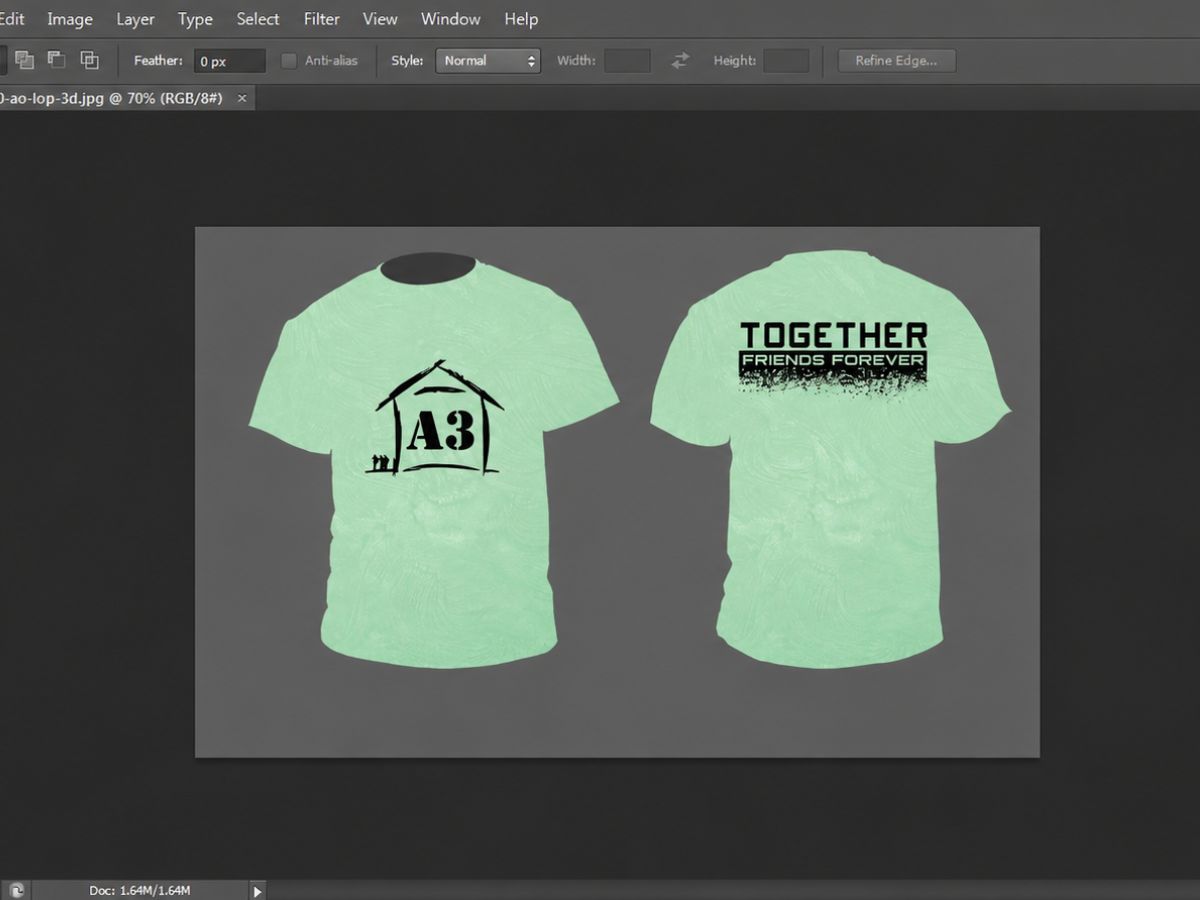Open the Style dropdown showing Normal
The image size is (1200, 900).
click(487, 61)
